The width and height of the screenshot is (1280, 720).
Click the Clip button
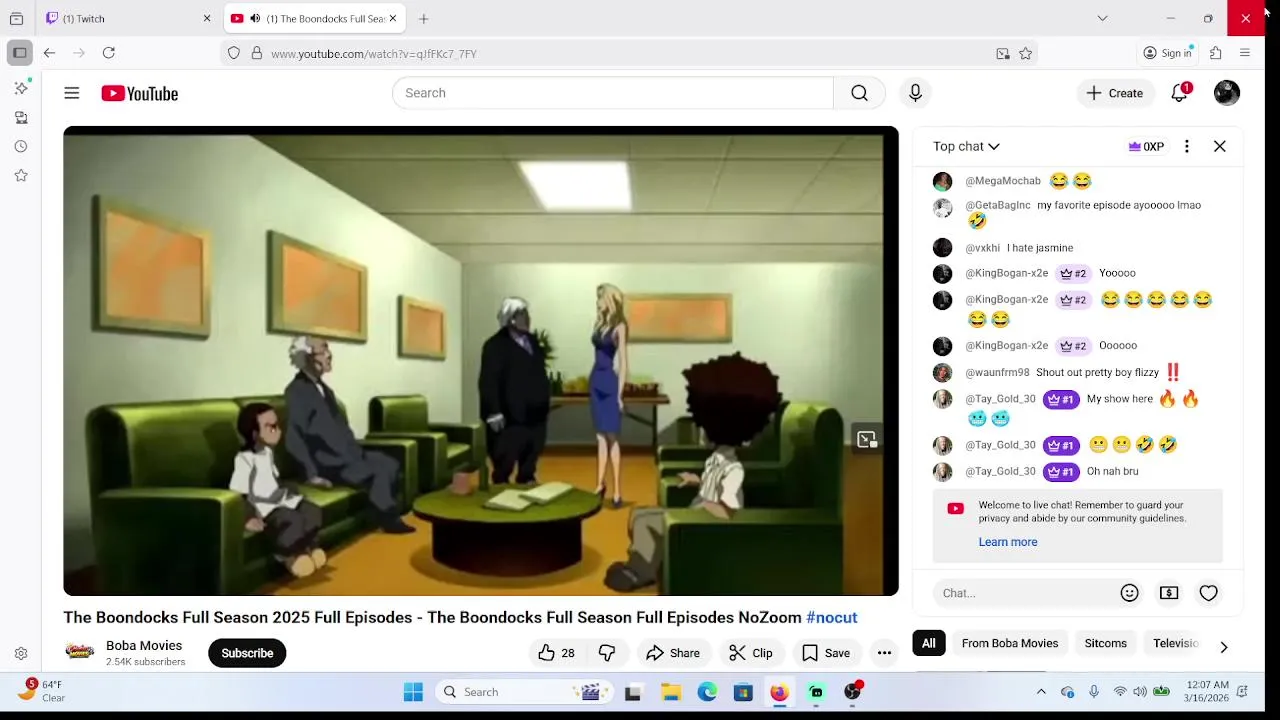coord(751,653)
